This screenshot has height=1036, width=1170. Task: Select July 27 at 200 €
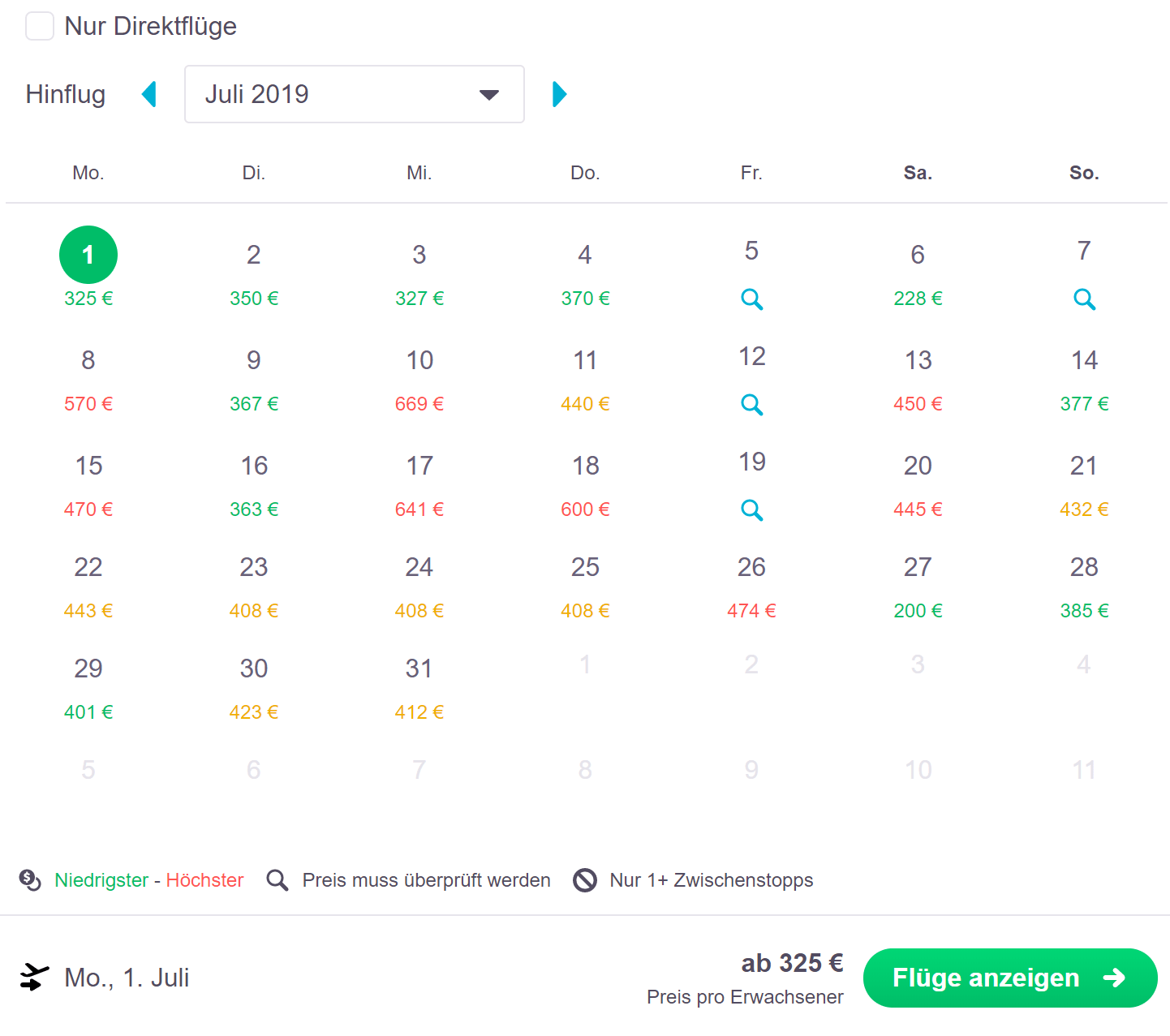(x=918, y=587)
